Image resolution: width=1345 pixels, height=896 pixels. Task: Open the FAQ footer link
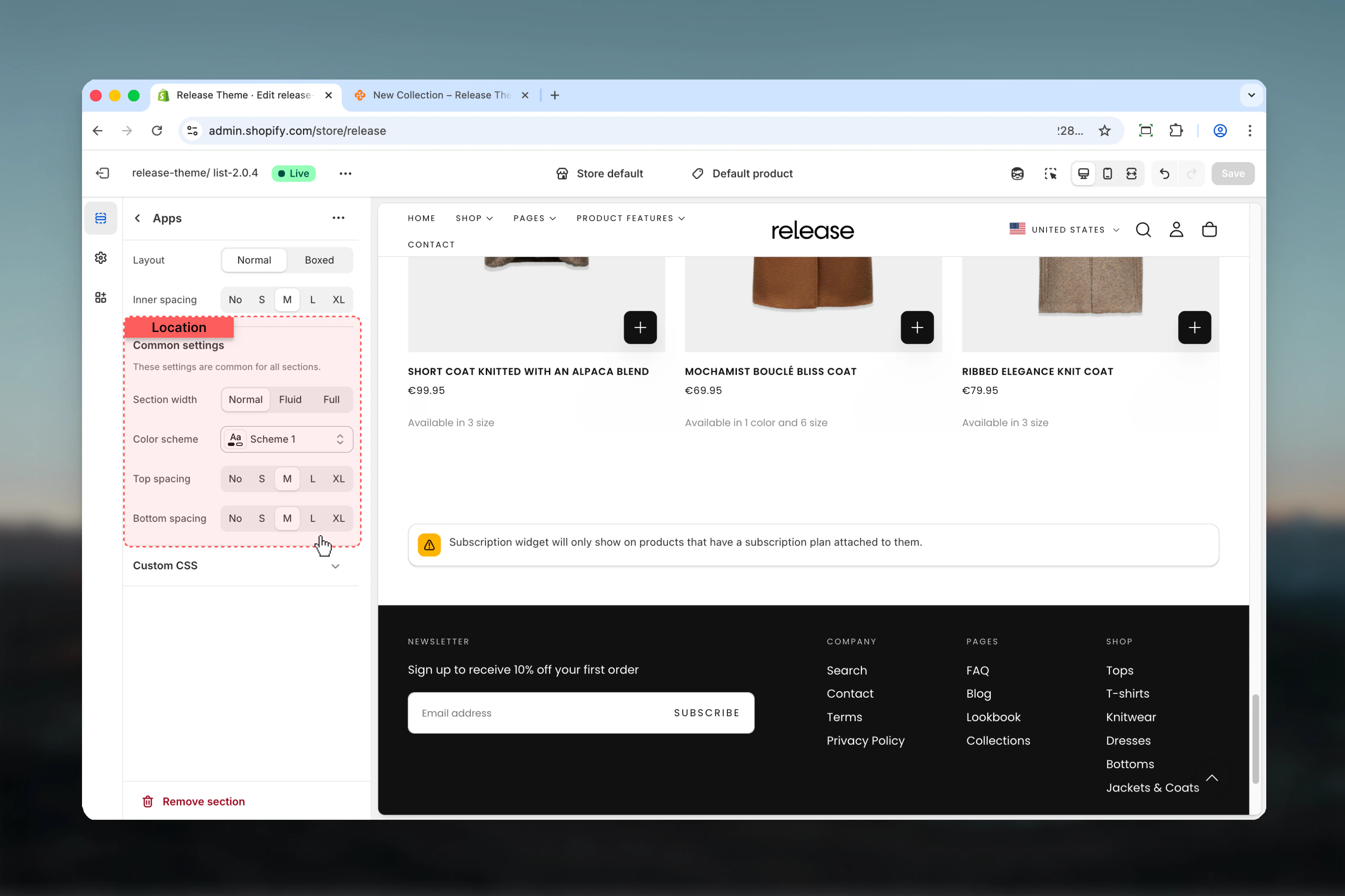978,670
